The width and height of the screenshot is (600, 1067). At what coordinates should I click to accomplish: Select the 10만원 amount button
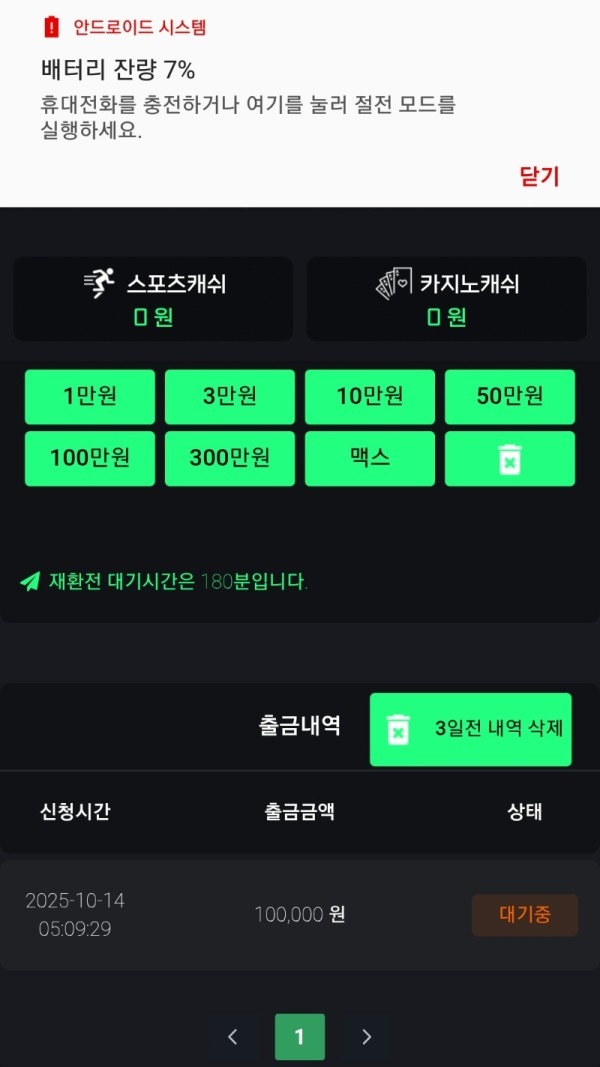click(x=370, y=397)
